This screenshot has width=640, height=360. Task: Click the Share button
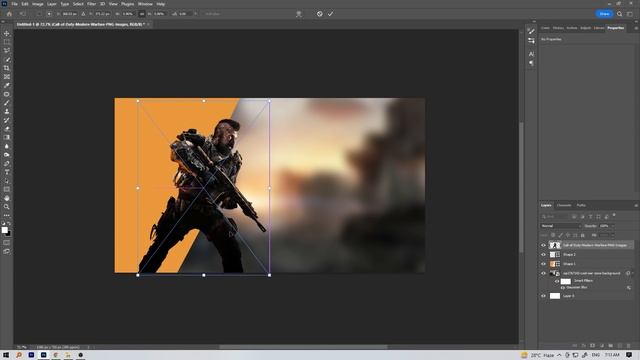(604, 14)
